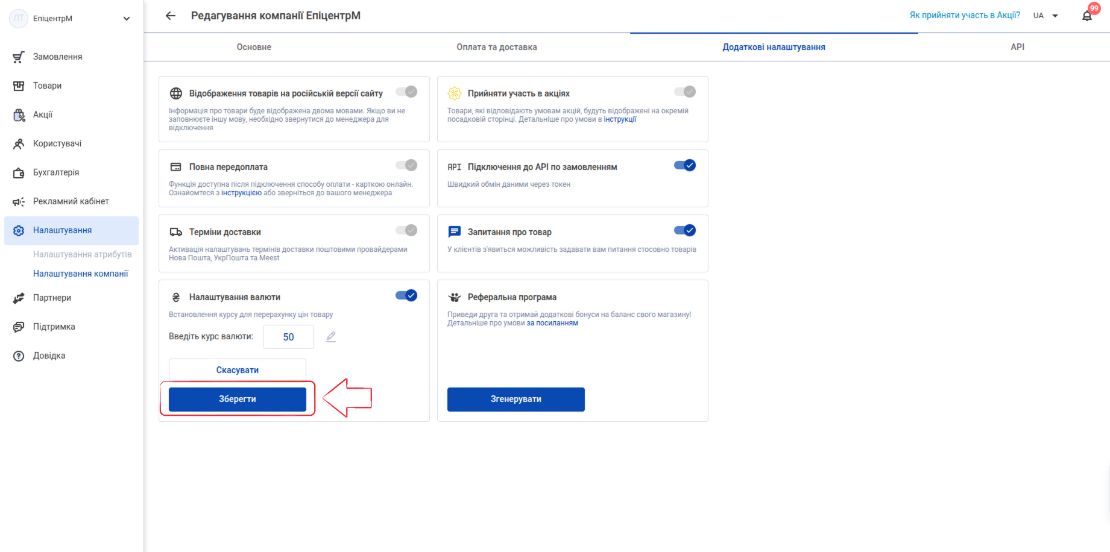Click the Бухгалтерія wallet icon
Image resolution: width=1110 pixels, height=552 pixels.
(19, 173)
